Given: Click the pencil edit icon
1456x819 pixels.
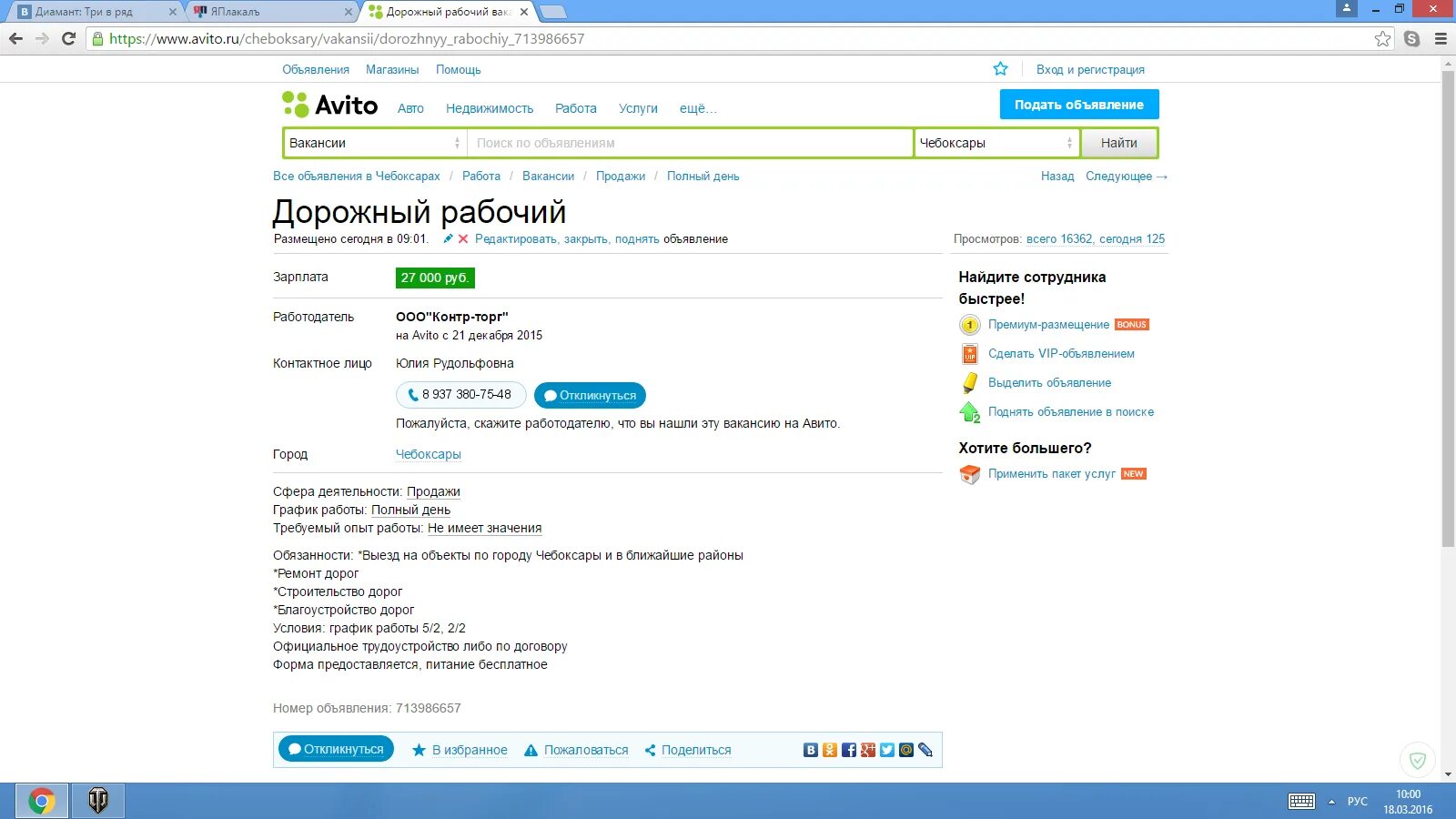Looking at the screenshot, I should tap(448, 238).
